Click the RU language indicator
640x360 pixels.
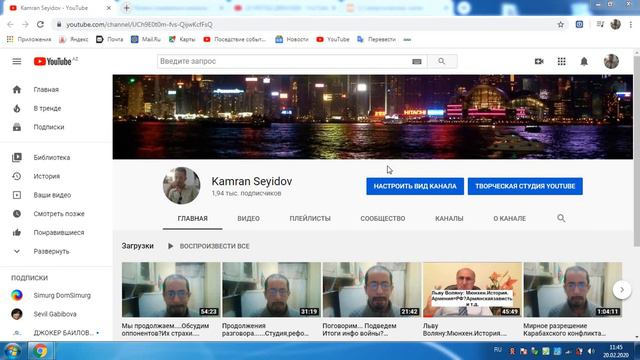pos(498,350)
